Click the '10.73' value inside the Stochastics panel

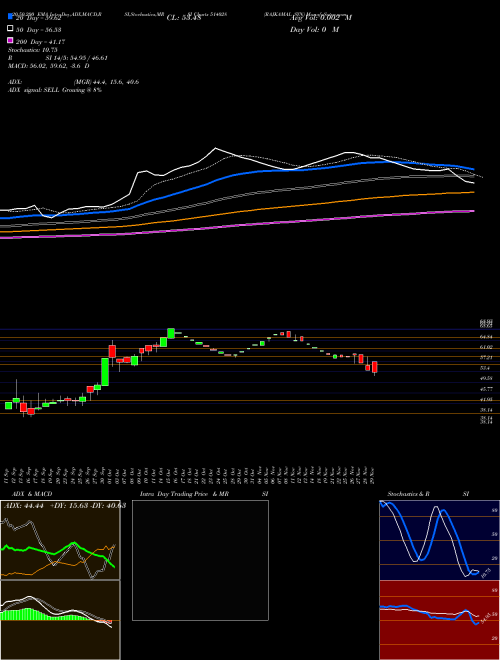[484, 572]
